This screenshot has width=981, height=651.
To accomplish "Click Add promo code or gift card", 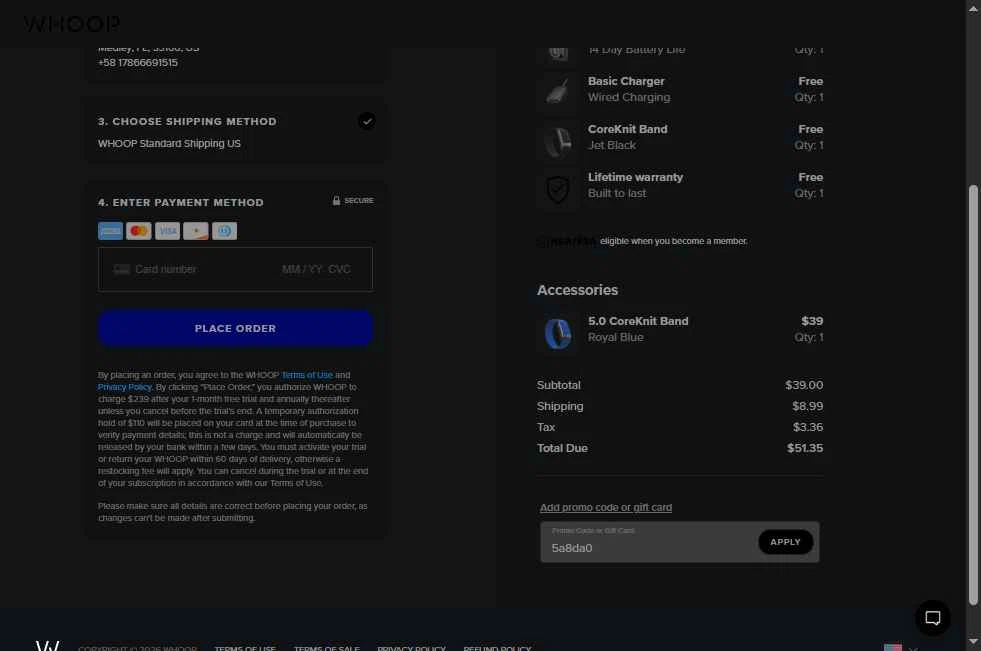I will coord(606,507).
